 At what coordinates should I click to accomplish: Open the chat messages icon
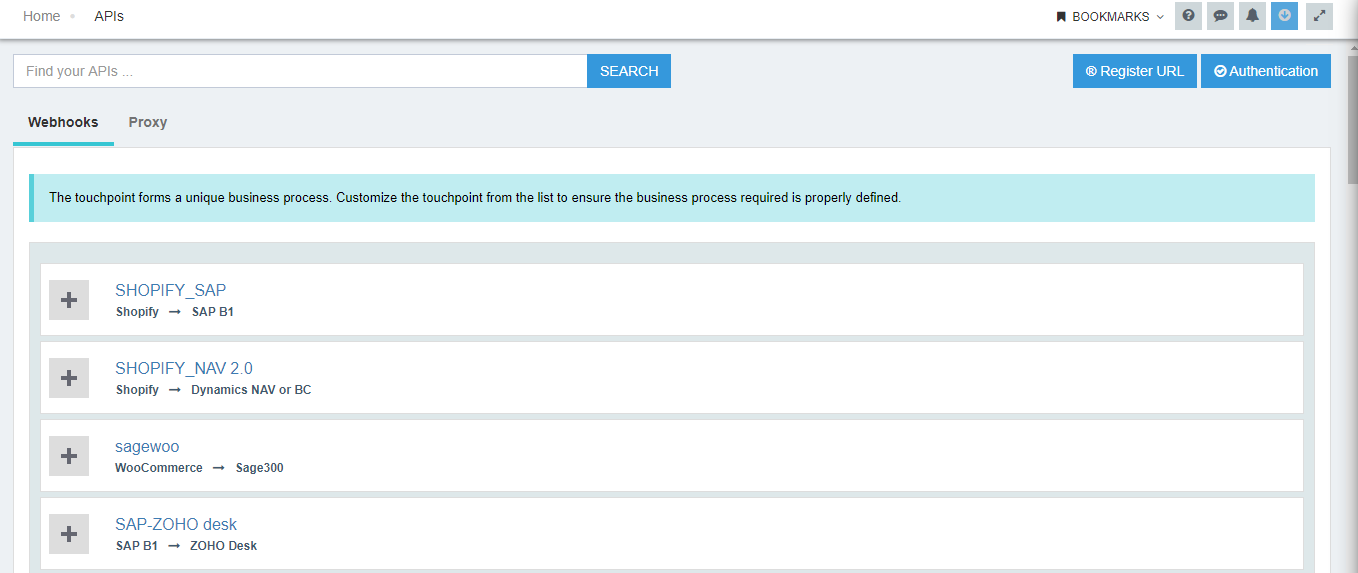[1220, 16]
